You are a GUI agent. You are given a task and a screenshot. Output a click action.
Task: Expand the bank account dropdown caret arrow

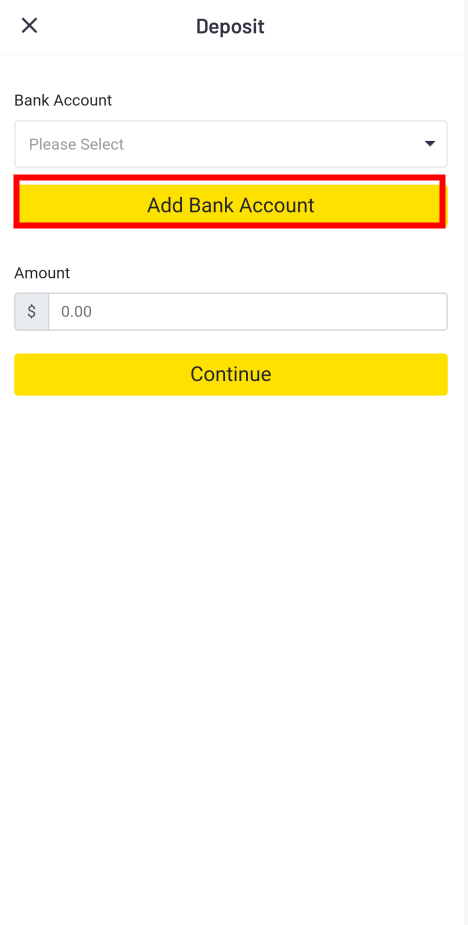430,144
